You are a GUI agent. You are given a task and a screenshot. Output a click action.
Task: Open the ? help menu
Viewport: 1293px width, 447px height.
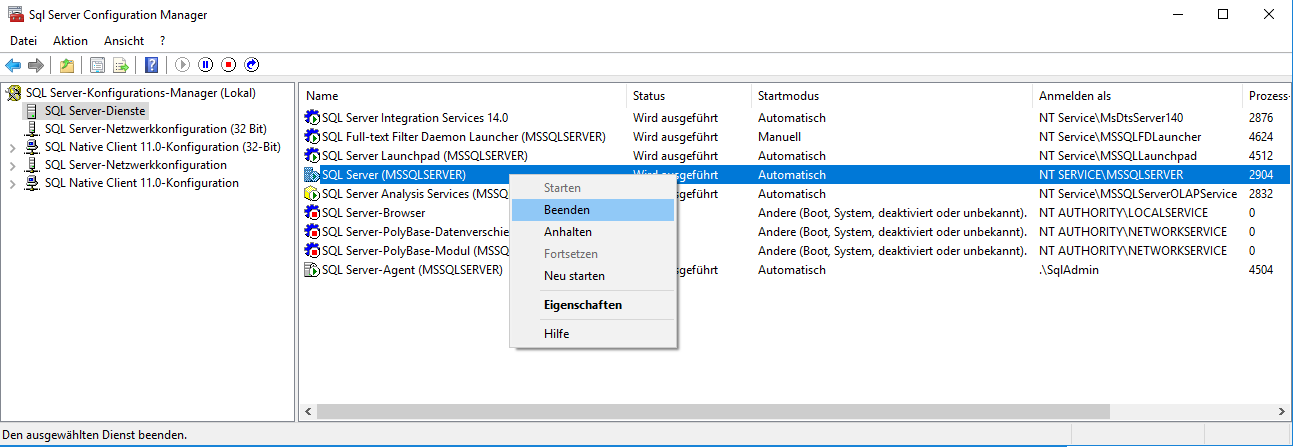point(162,41)
